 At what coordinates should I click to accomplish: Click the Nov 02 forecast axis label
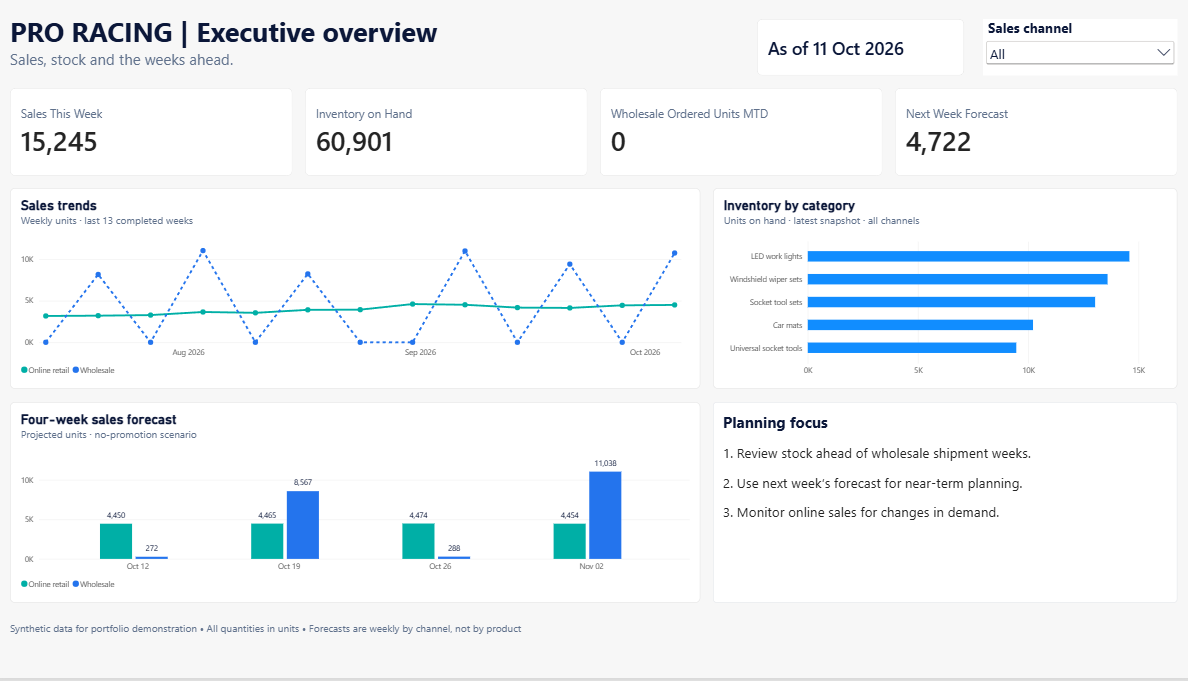coord(591,566)
